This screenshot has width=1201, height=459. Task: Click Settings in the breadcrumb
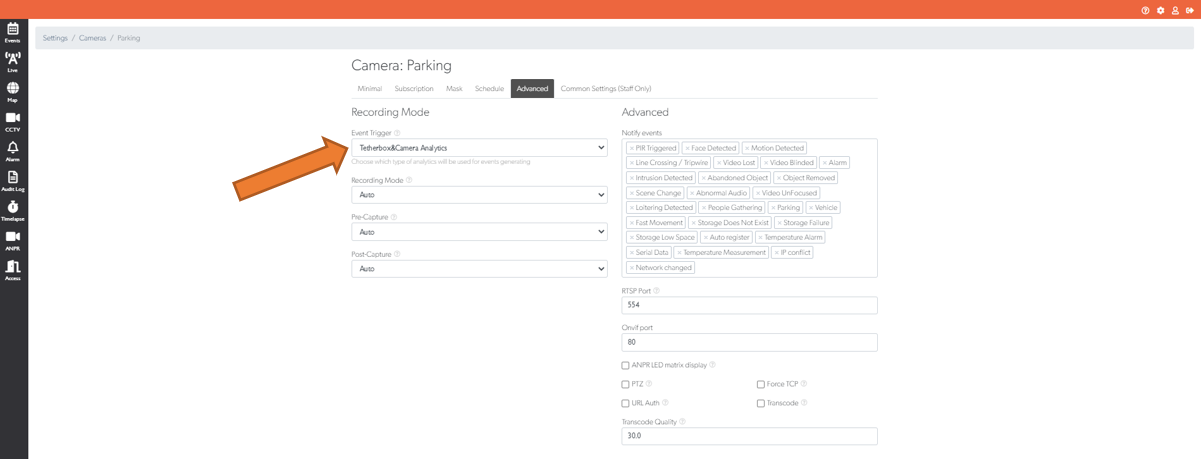tap(55, 38)
